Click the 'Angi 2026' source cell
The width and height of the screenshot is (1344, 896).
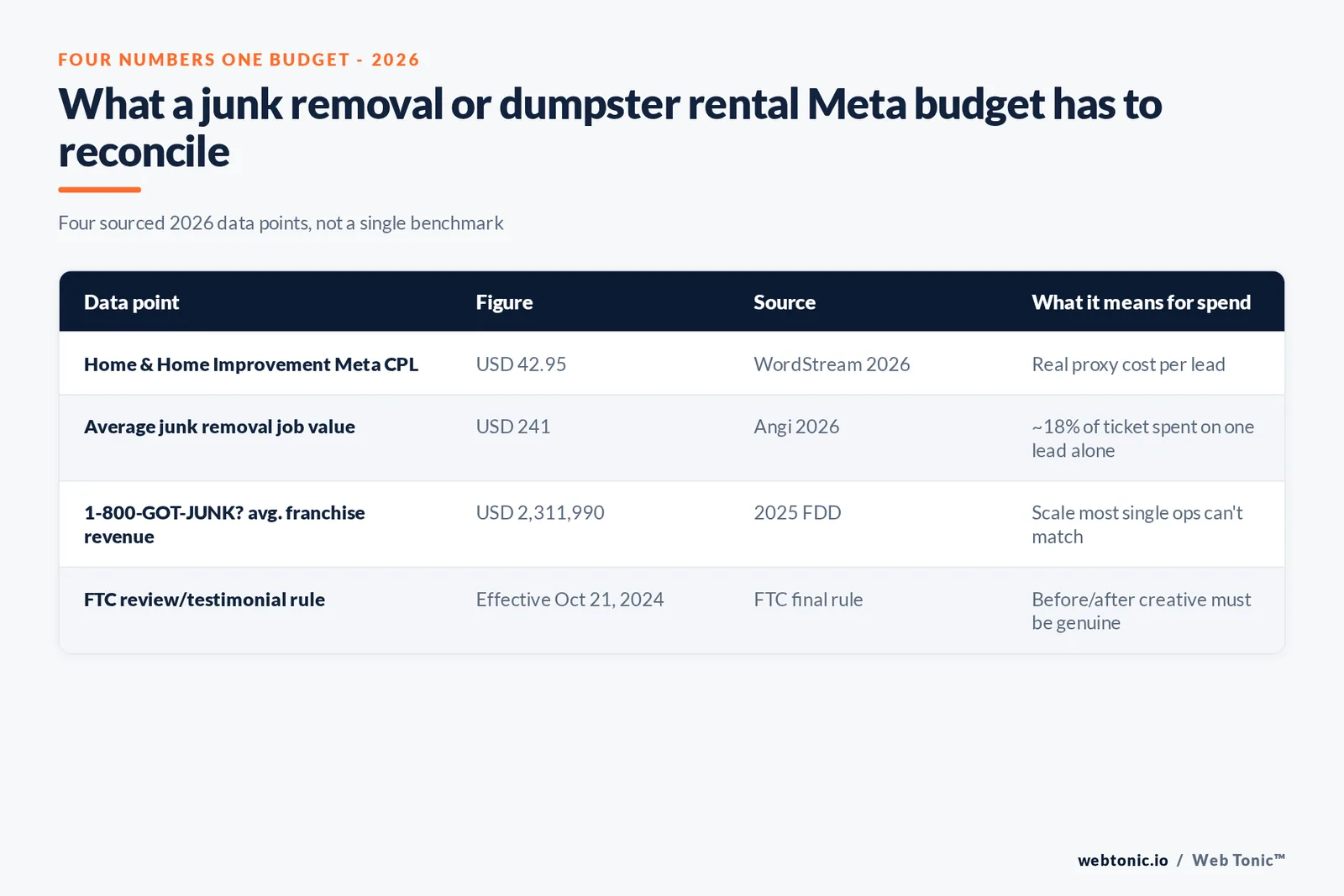796,427
